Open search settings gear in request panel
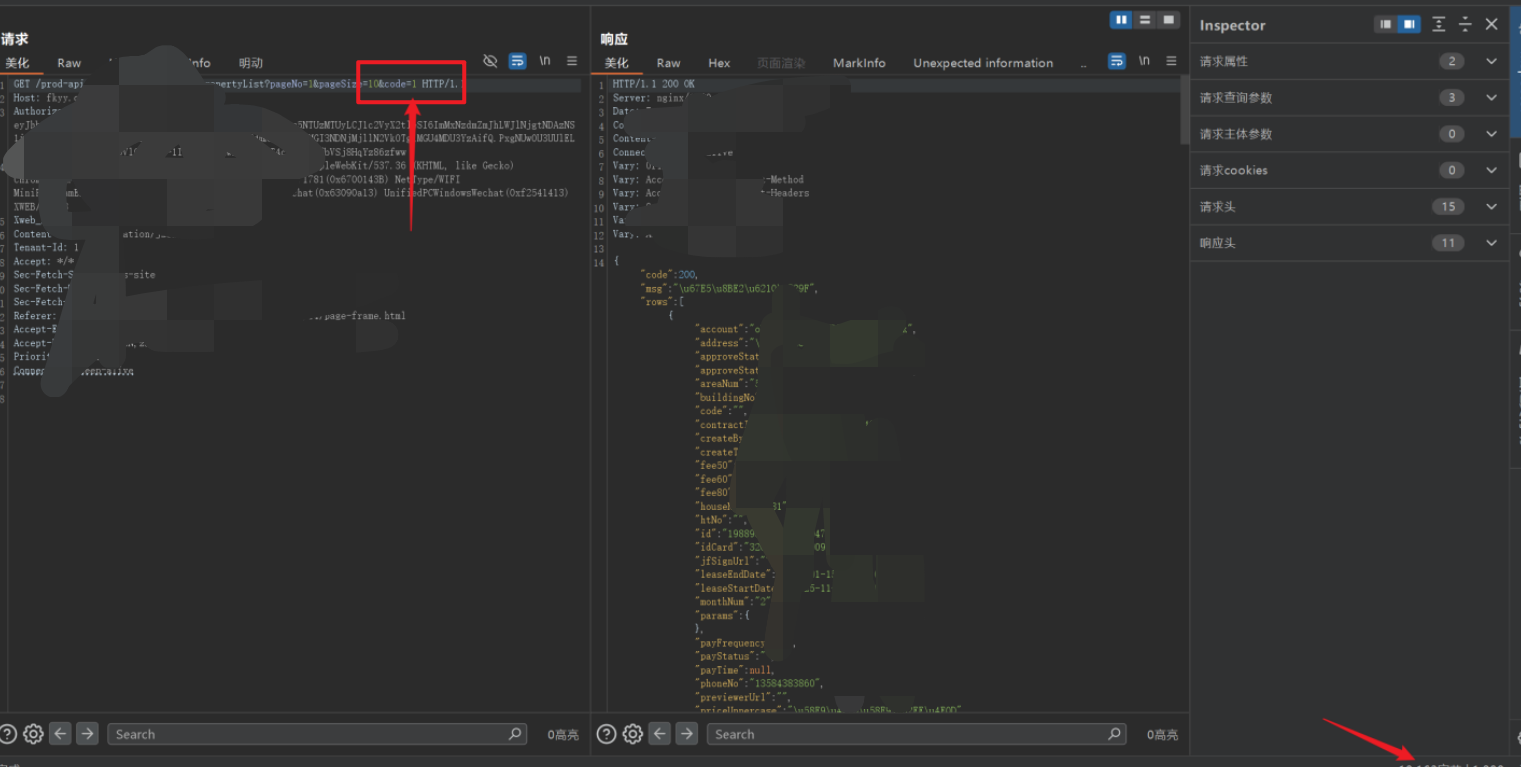The height and width of the screenshot is (767, 1521). pyautogui.click(x=33, y=734)
